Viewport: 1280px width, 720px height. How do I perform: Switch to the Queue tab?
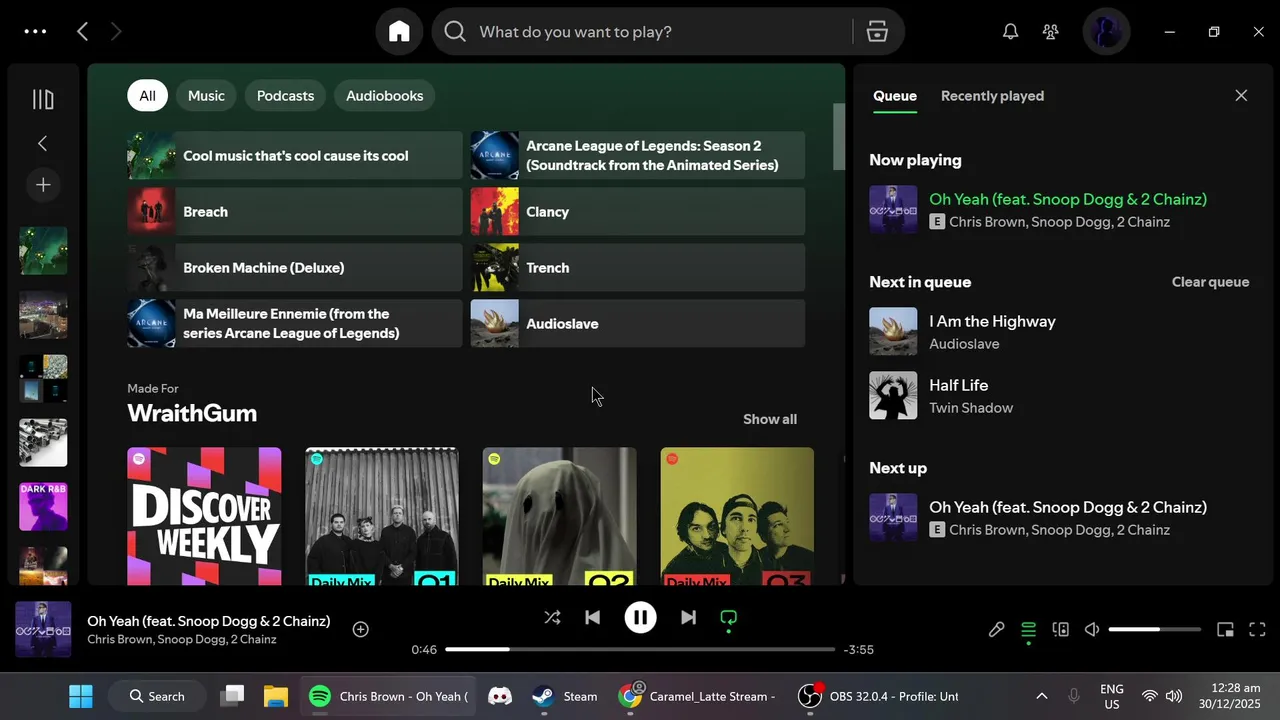895,96
